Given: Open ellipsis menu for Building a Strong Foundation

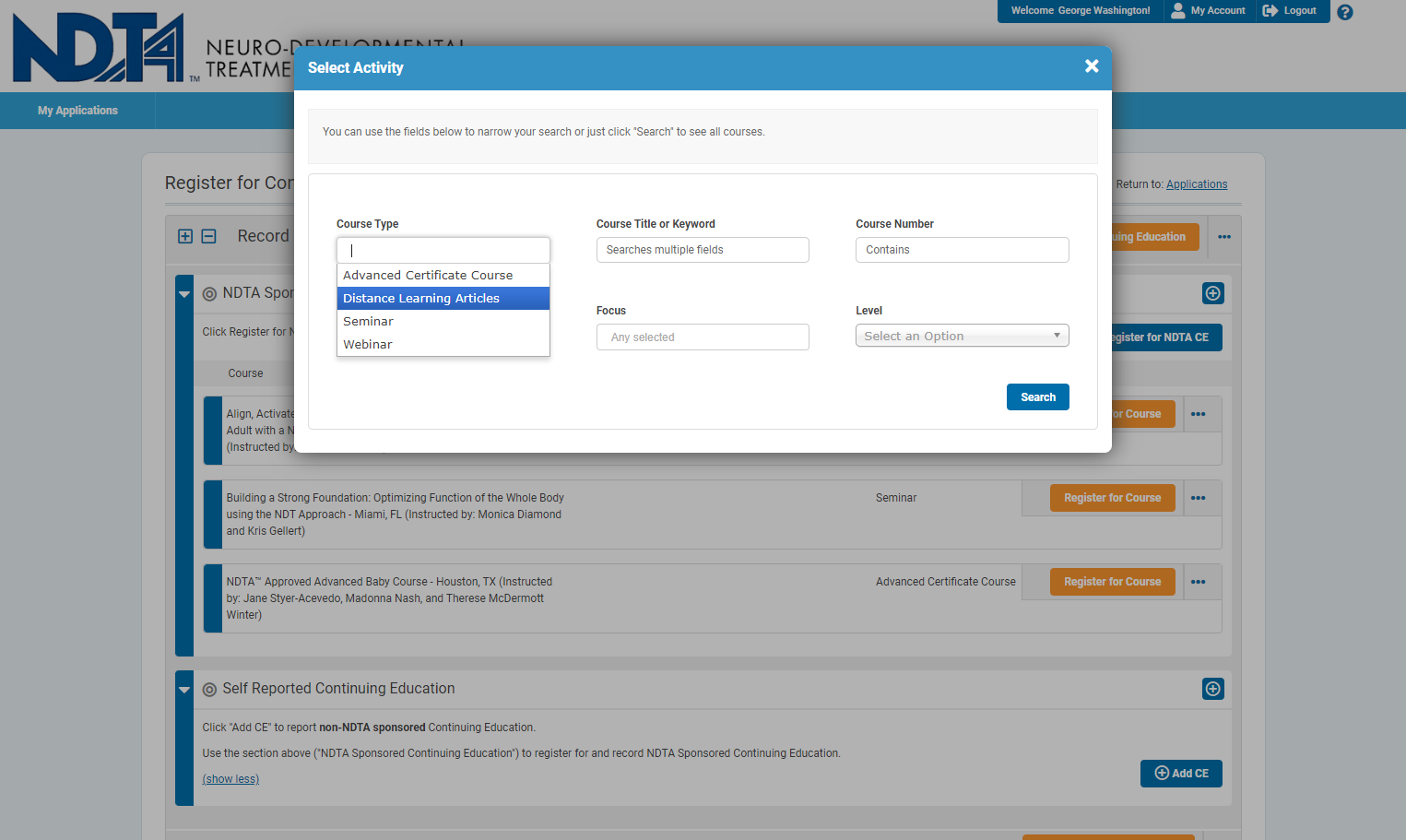Looking at the screenshot, I should coord(1199,498).
